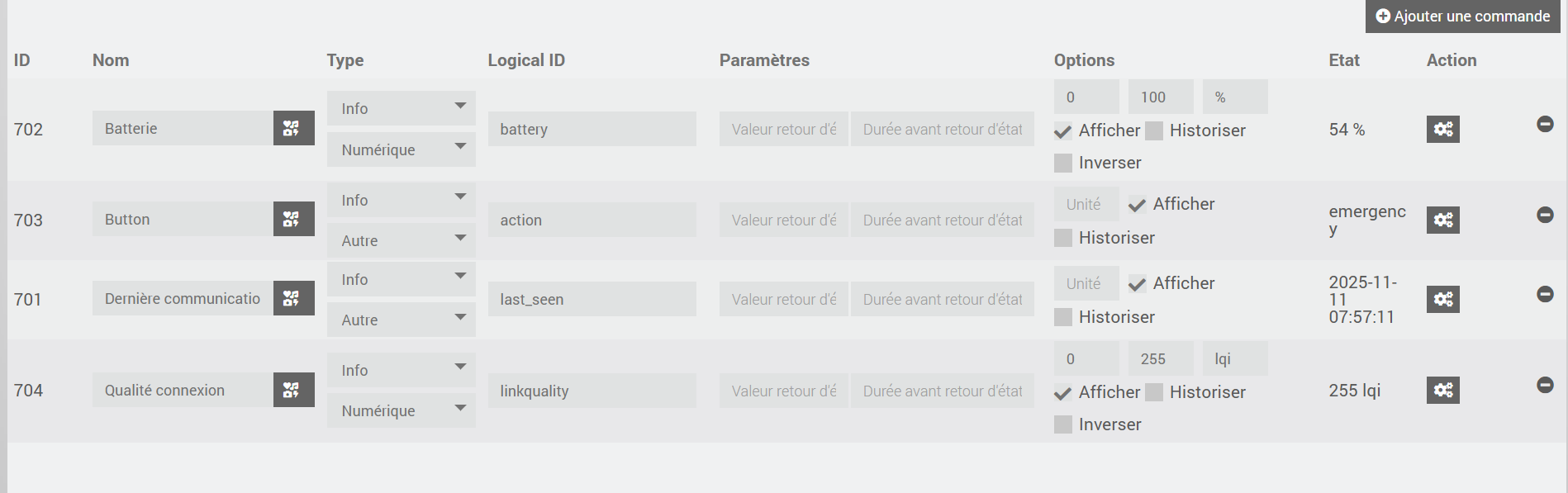This screenshot has width=1568, height=493.
Task: Toggle Historiser for Dernière communication command
Action: pyautogui.click(x=1063, y=317)
